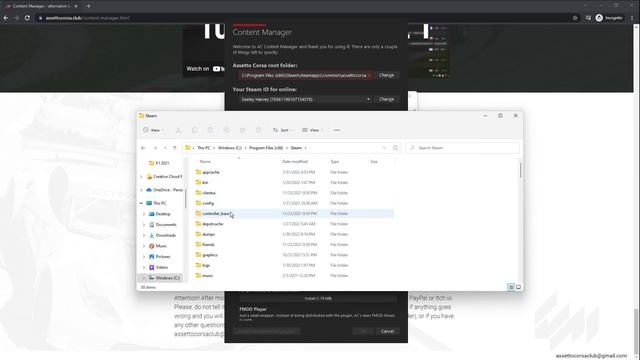Select the bin folder
This screenshot has width=640, height=360.
point(205,182)
